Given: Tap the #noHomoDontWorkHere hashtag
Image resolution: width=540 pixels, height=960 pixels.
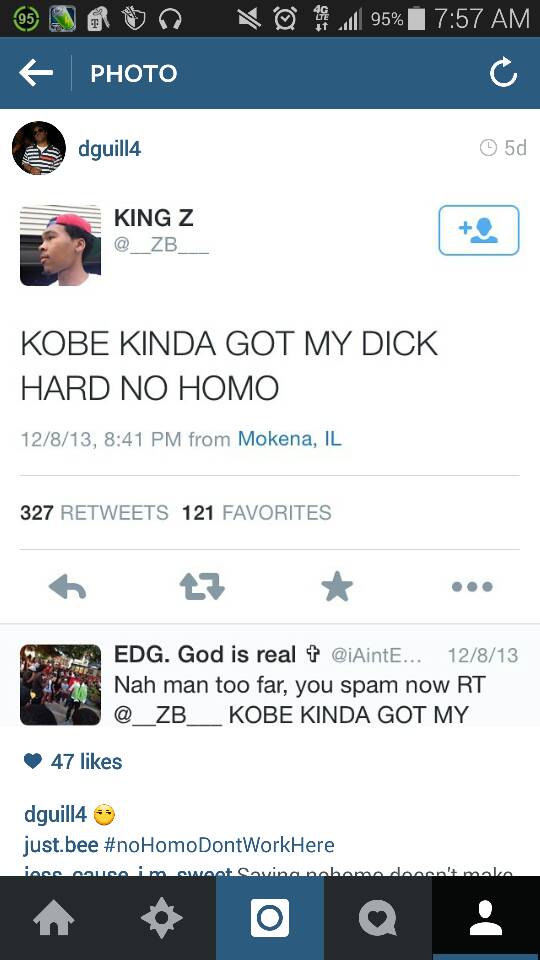Looking at the screenshot, I should [219, 846].
